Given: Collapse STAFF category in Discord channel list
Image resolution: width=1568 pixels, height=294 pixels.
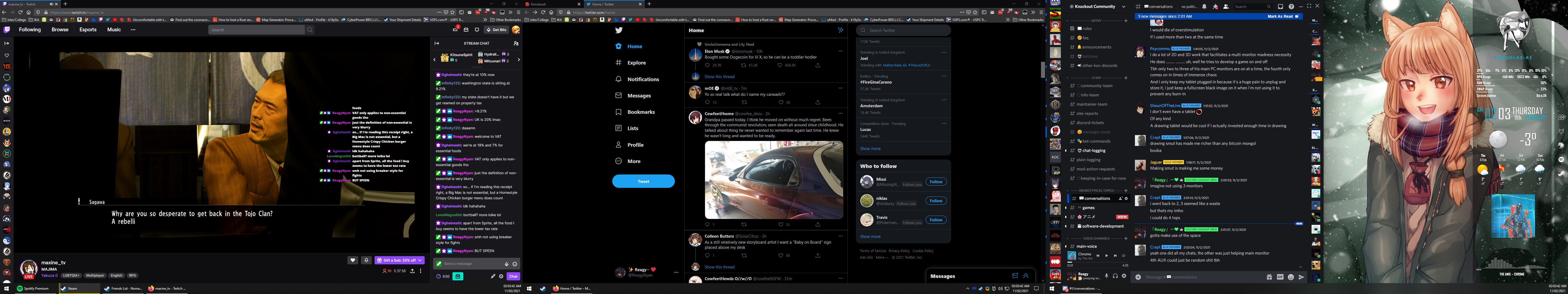Looking at the screenshot, I should [x=1096, y=78].
